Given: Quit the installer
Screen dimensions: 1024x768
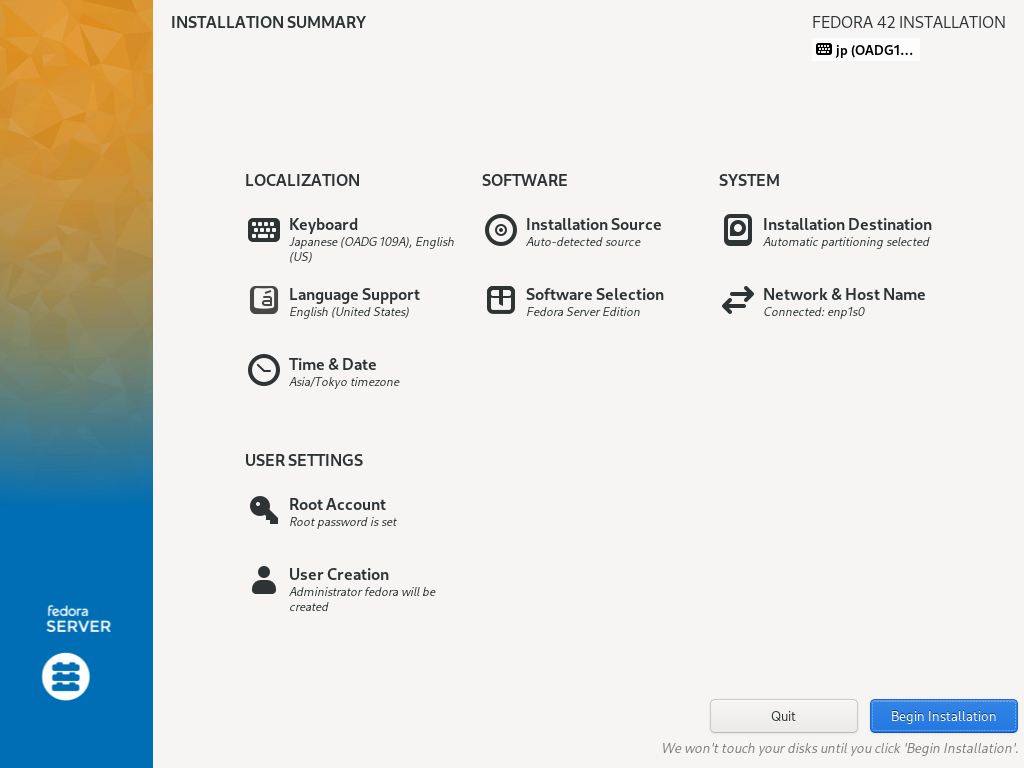Looking at the screenshot, I should point(784,716).
